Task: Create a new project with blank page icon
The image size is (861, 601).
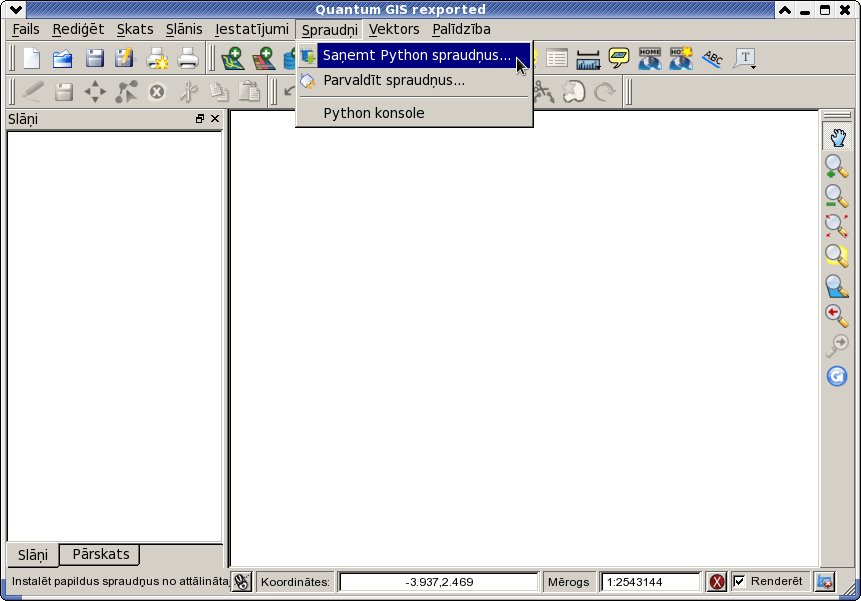Action: point(31,58)
